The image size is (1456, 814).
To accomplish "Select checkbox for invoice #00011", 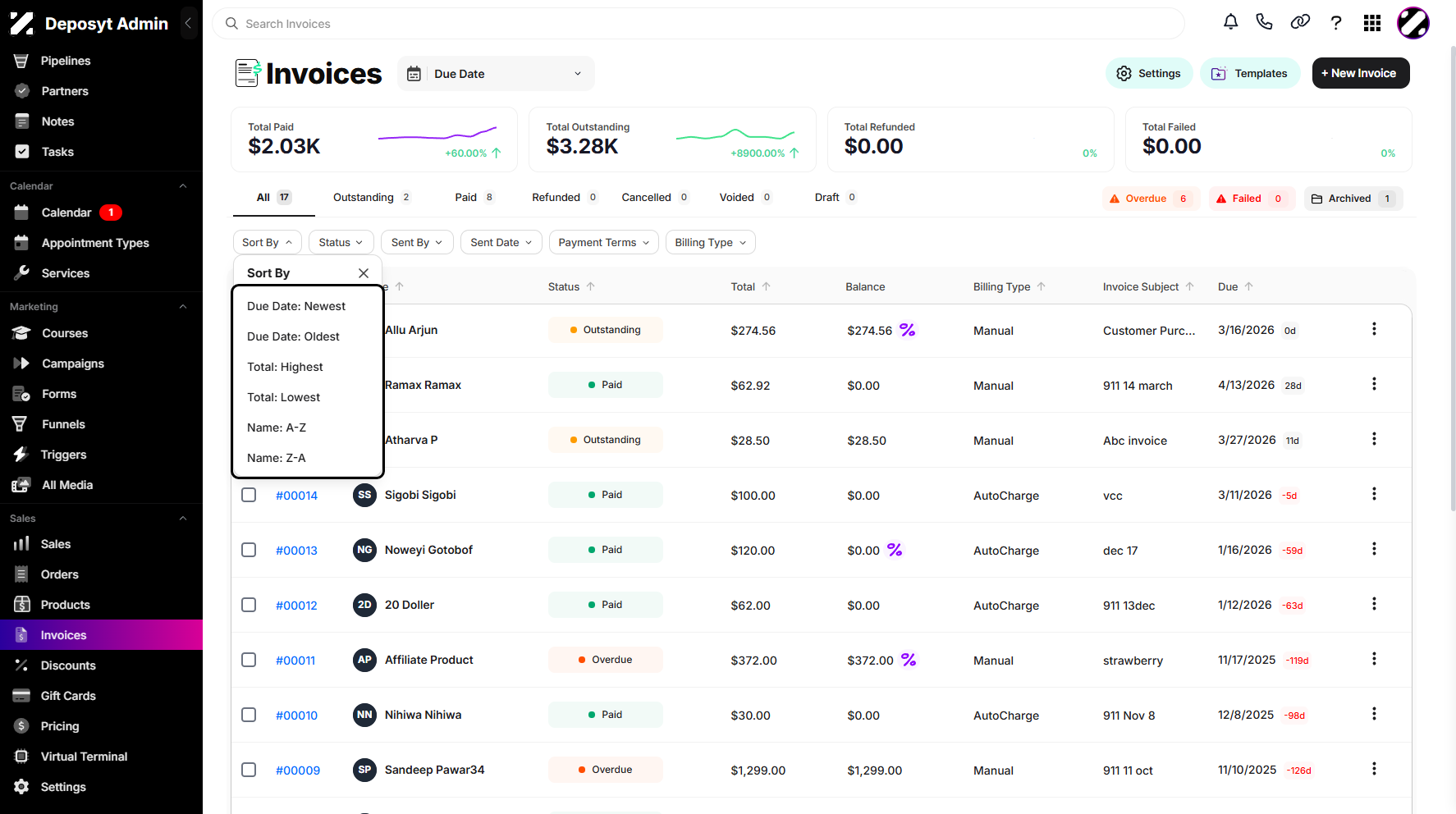I will 249,660.
